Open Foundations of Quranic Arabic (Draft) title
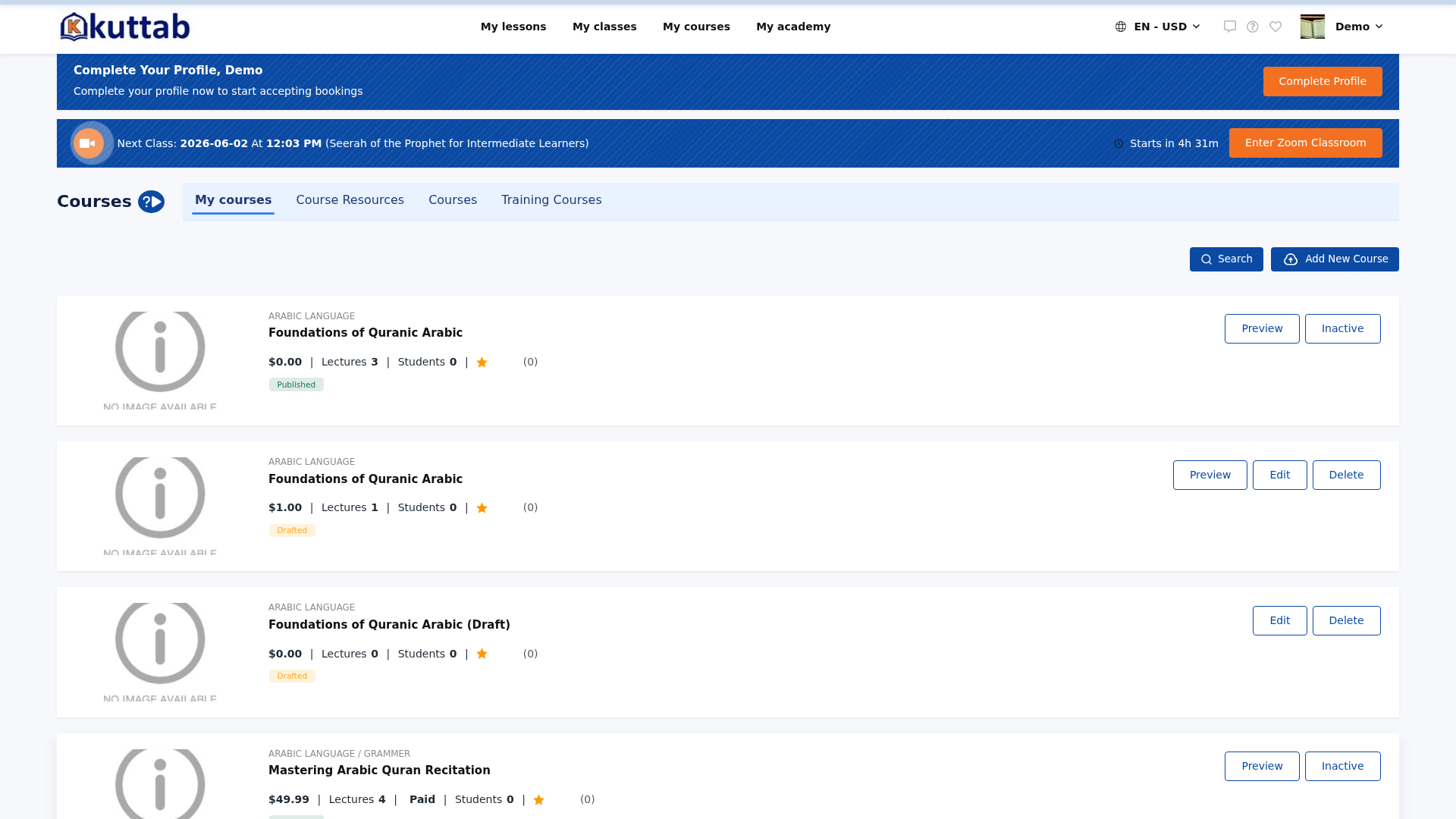Screen dimensions: 1456x819 coord(389,625)
